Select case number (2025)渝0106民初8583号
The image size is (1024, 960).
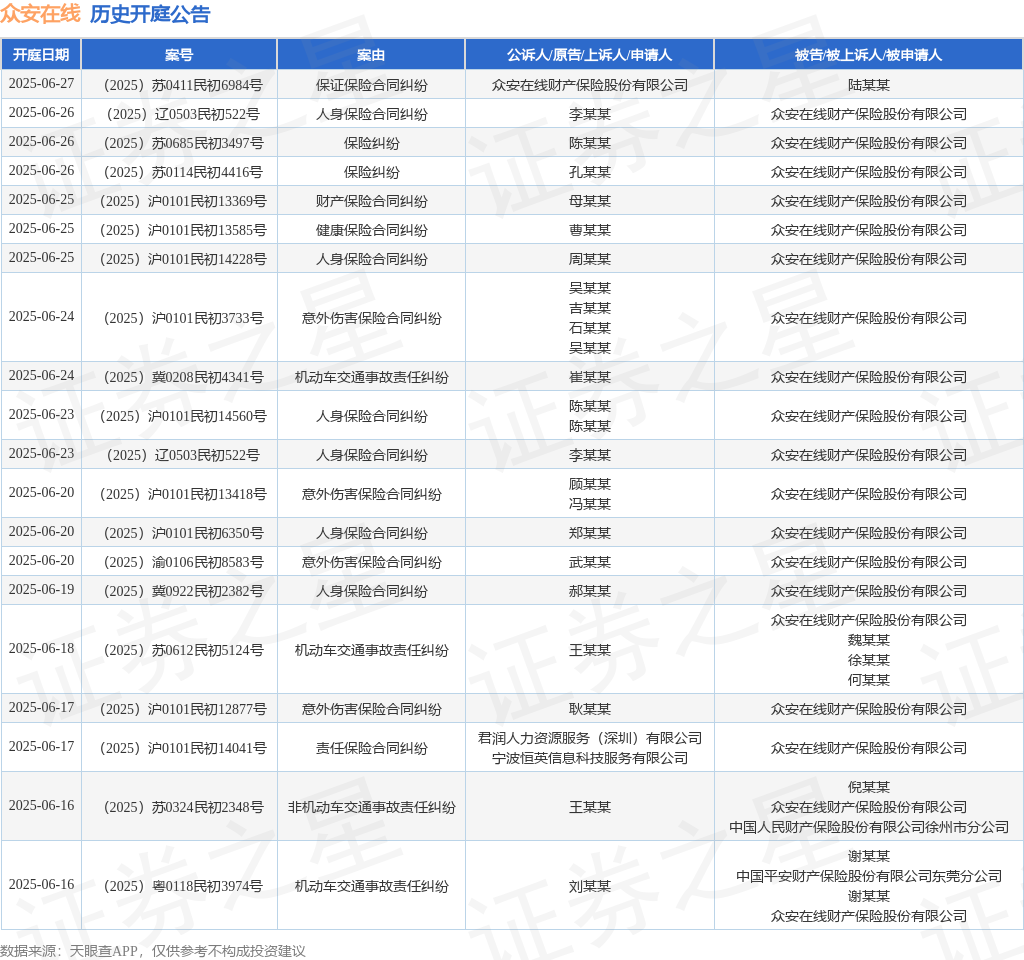pos(179,562)
